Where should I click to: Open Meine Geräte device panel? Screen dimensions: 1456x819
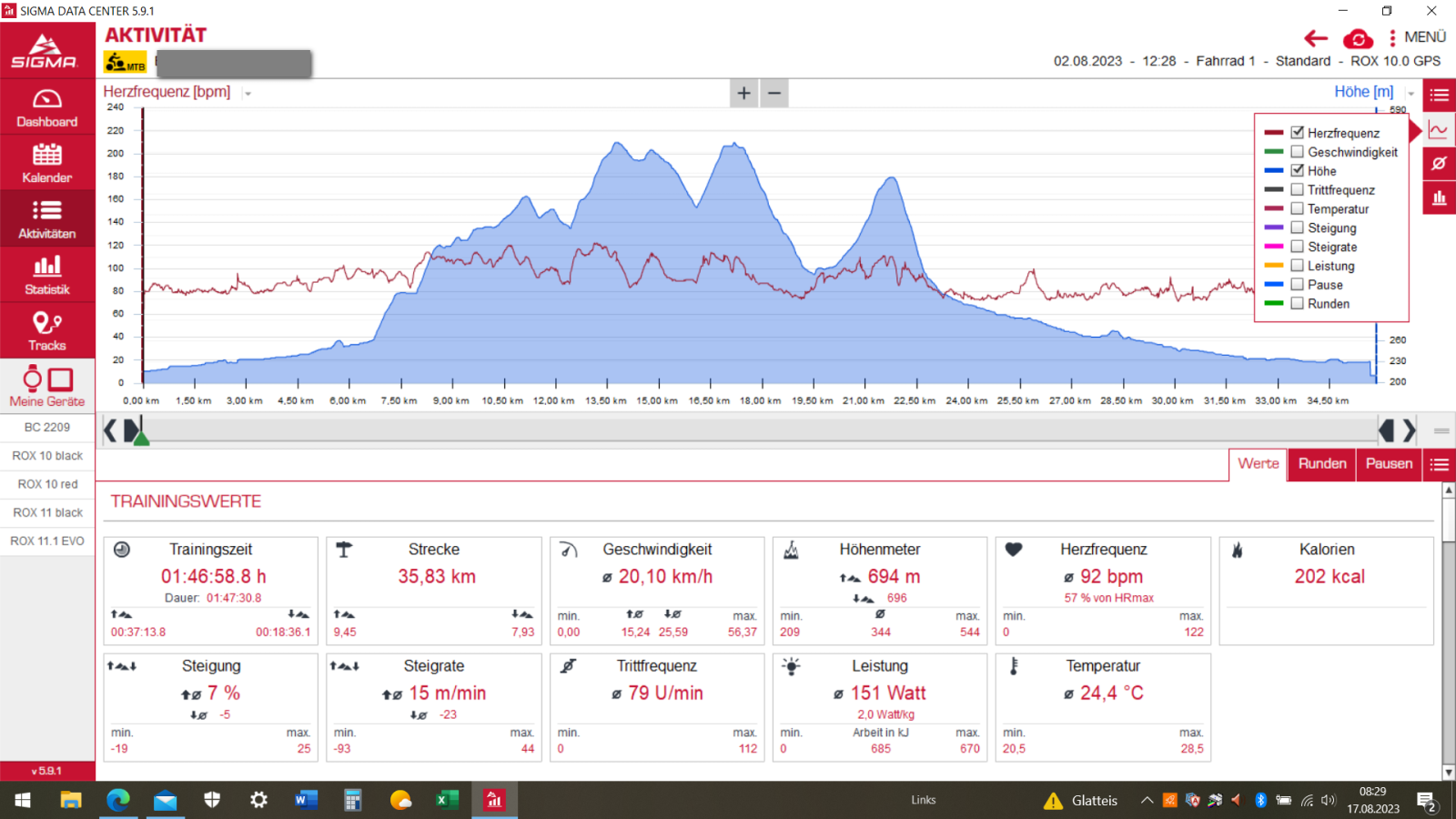pyautogui.click(x=47, y=387)
